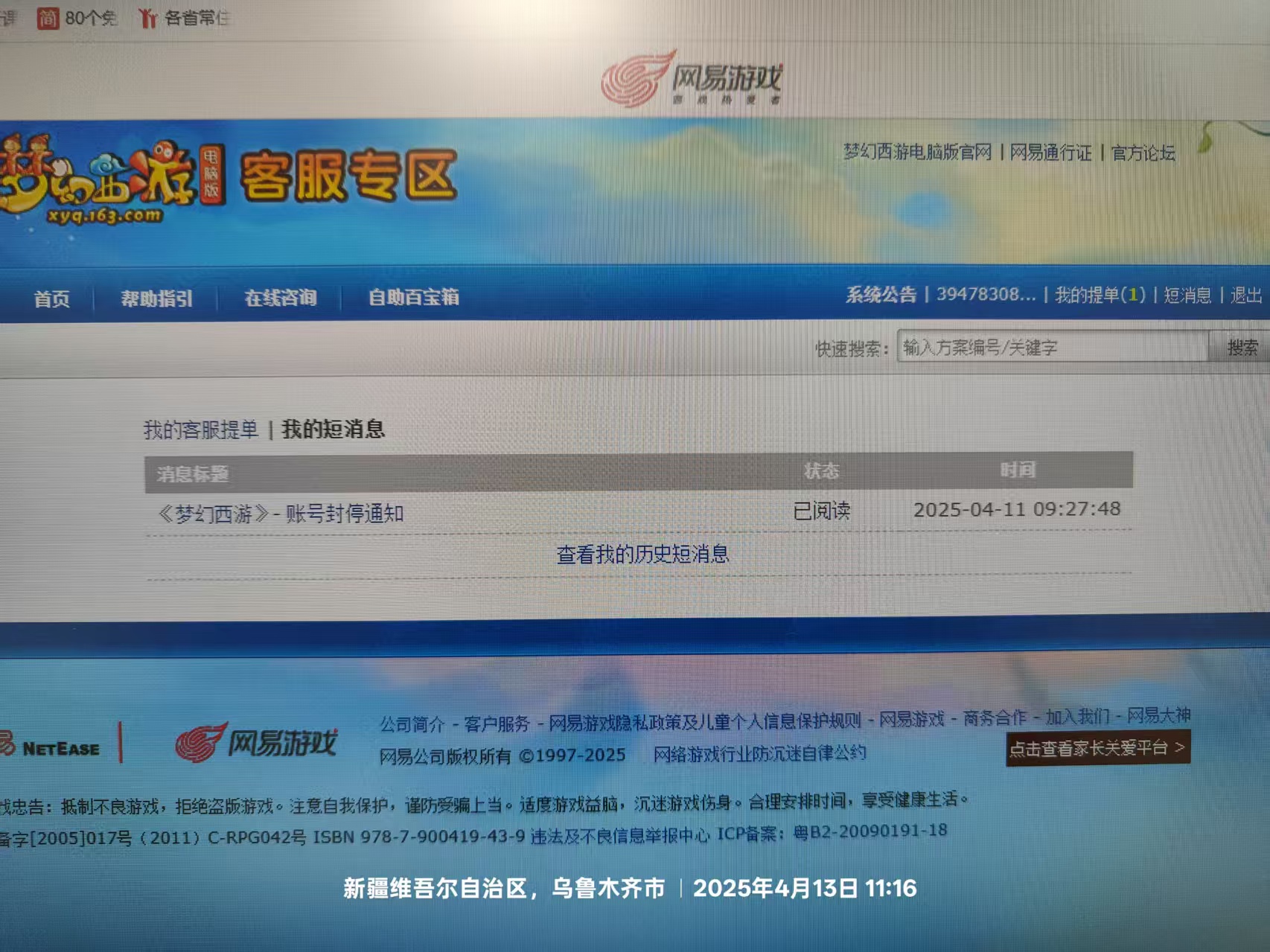The height and width of the screenshot is (952, 1270).
Task: Switch to 我的客服提单 tab
Action: 201,429
